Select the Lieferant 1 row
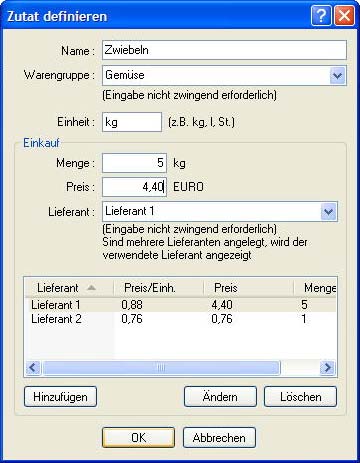 tap(181, 305)
